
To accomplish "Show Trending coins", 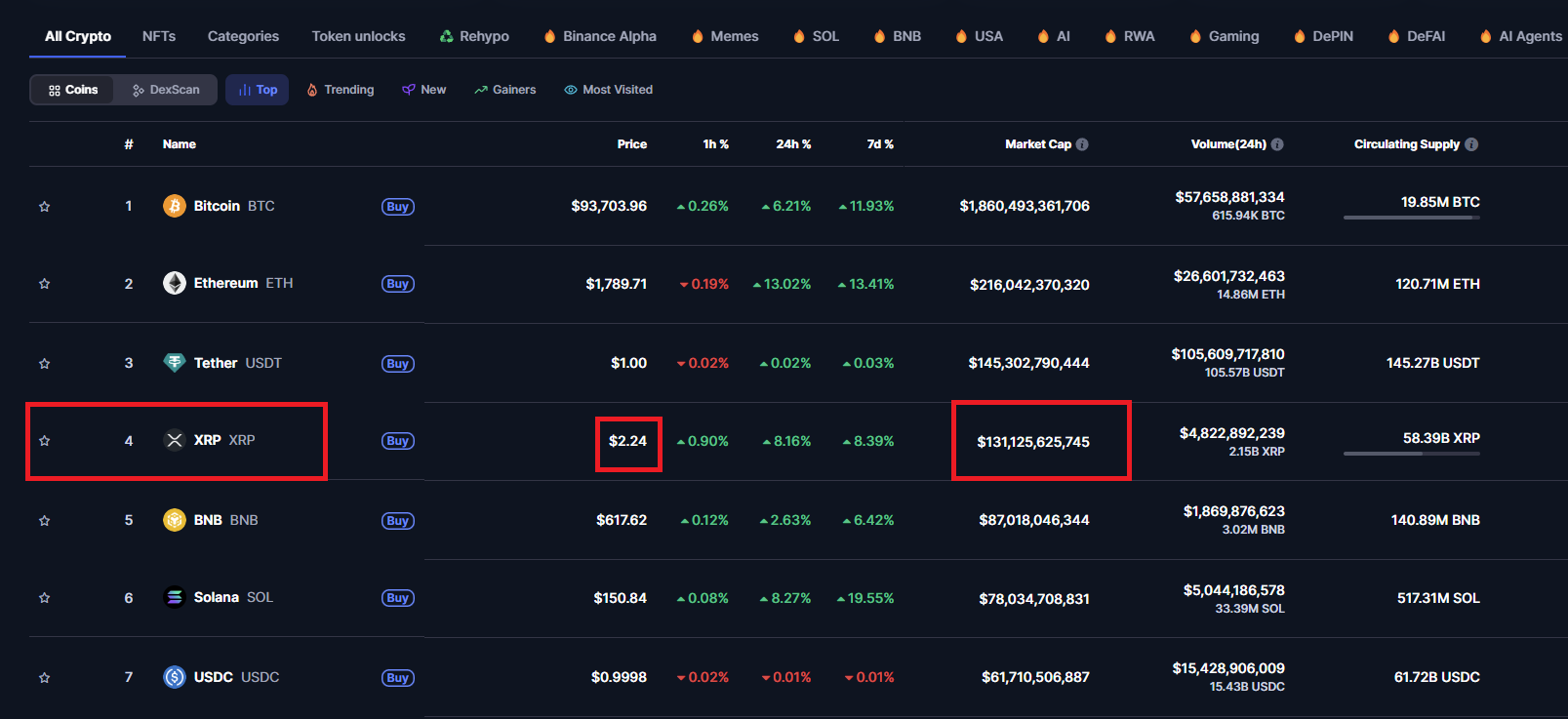I will (x=341, y=90).
